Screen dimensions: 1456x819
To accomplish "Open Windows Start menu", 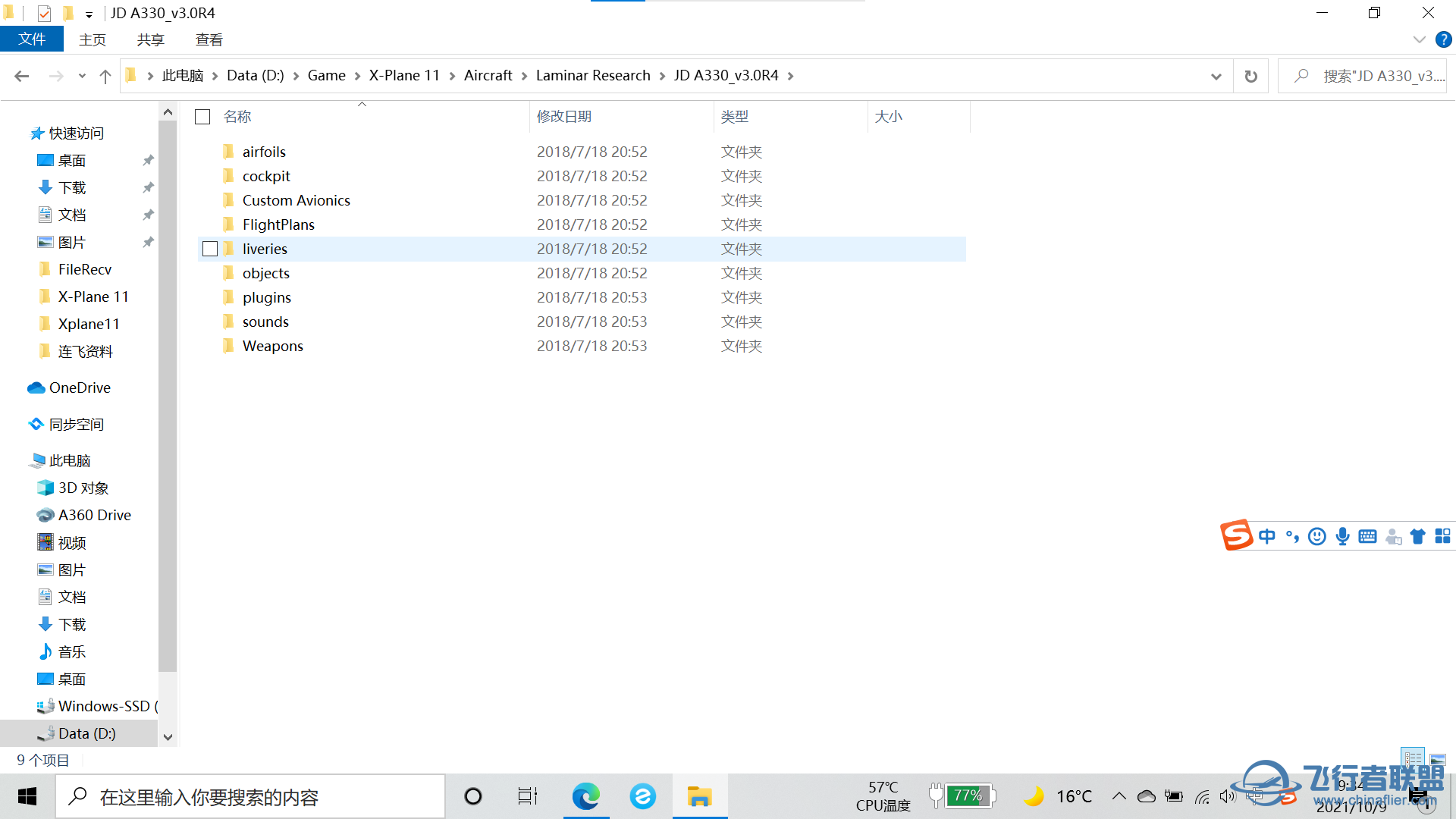I will tap(27, 796).
